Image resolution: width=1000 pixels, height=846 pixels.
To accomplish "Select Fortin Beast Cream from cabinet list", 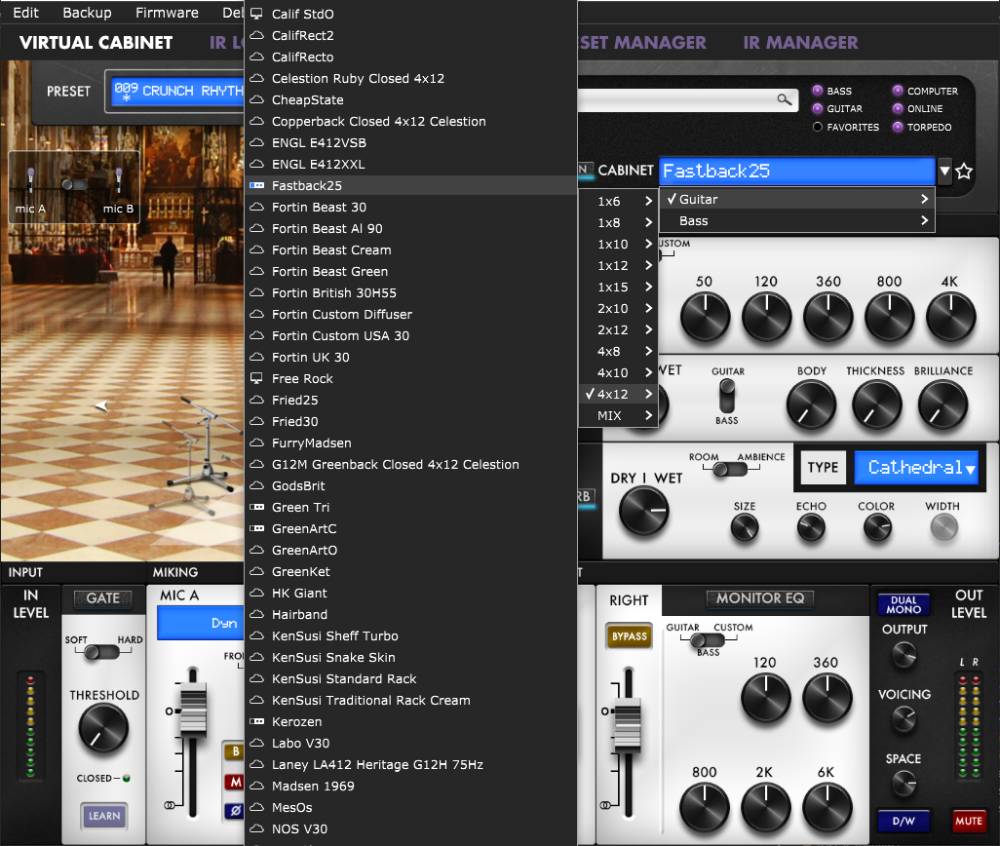I will [331, 250].
